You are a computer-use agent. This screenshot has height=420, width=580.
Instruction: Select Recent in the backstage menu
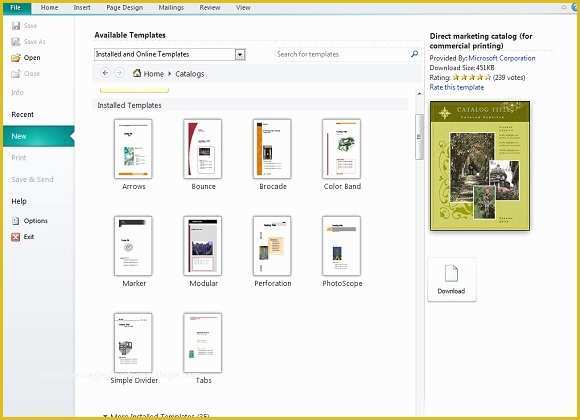coord(23,115)
